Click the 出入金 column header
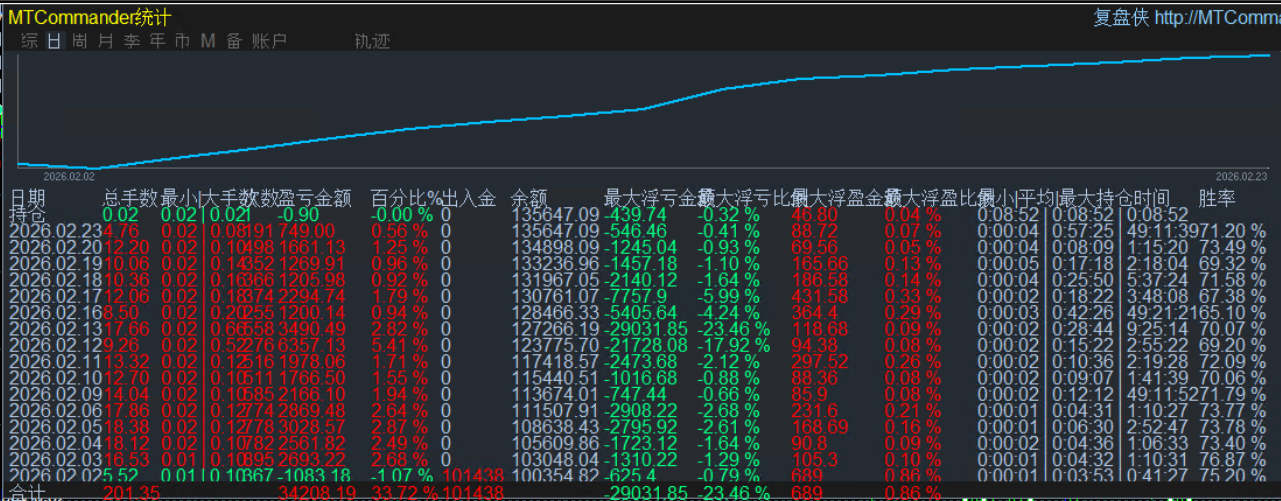This screenshot has height=501, width=1281. tap(469, 198)
